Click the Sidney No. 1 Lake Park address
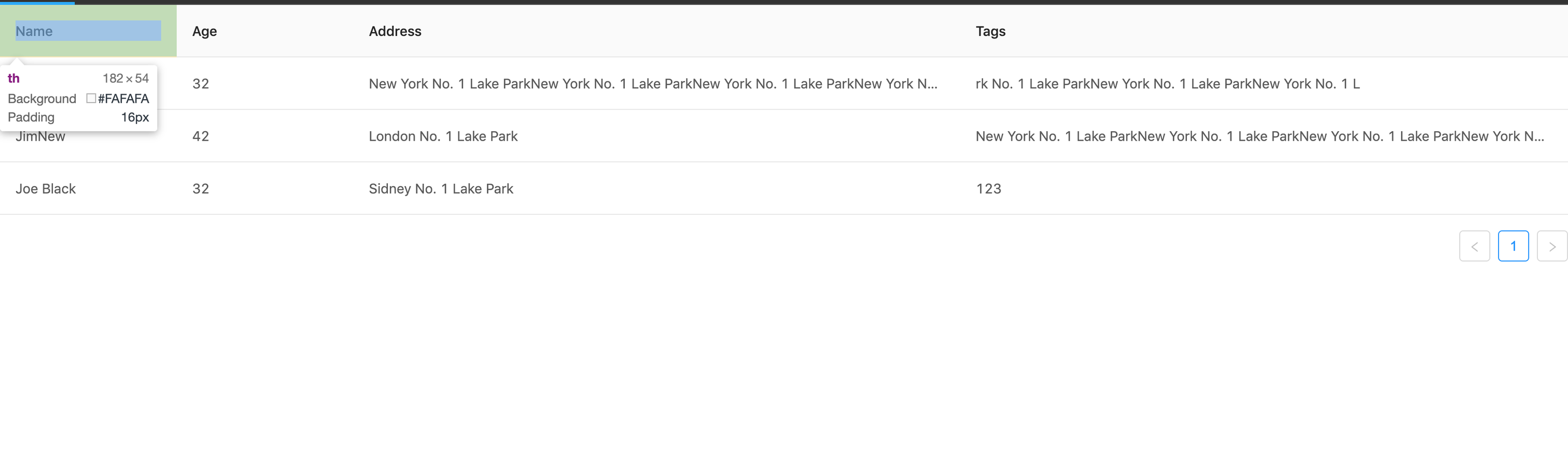Viewport: 1568px width, 453px height. pyautogui.click(x=441, y=189)
